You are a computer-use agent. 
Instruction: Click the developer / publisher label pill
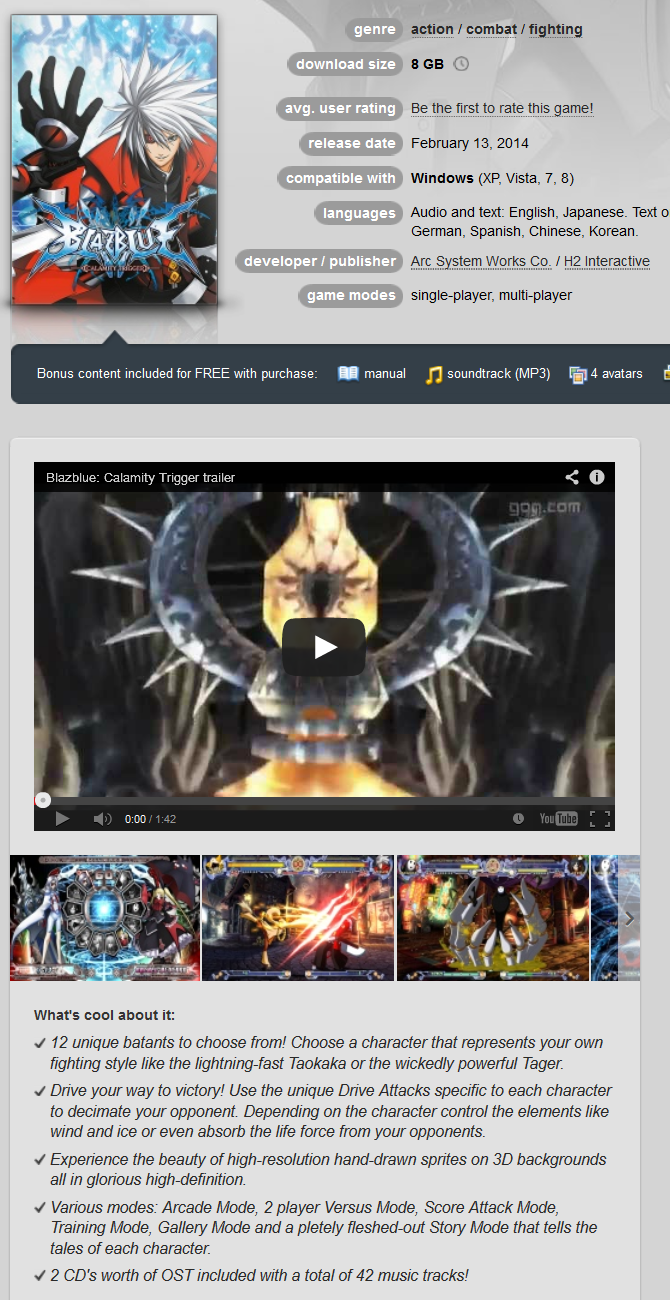[x=319, y=261]
